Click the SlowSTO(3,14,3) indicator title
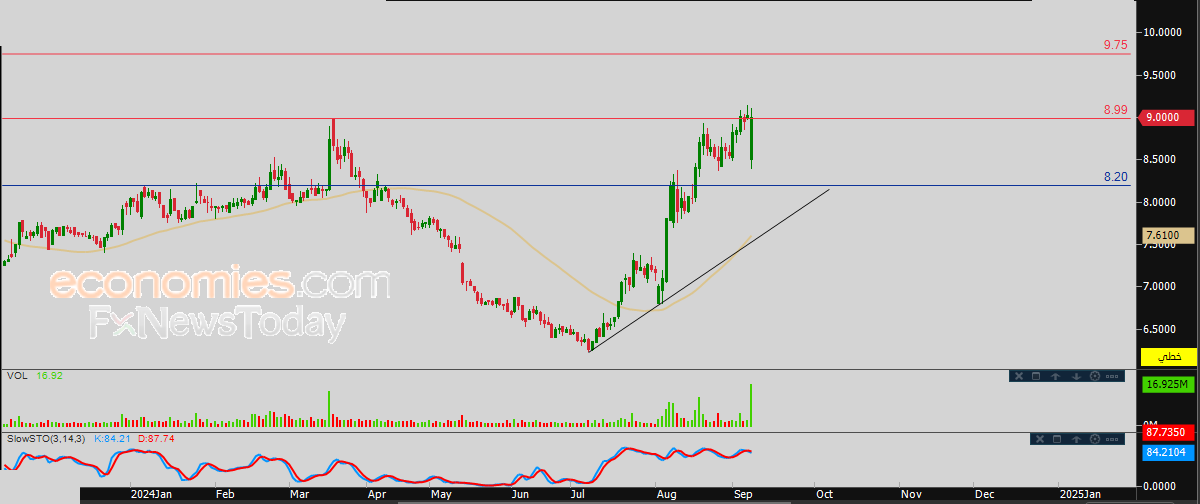Screen dimensions: 1200x504 [x=46, y=439]
